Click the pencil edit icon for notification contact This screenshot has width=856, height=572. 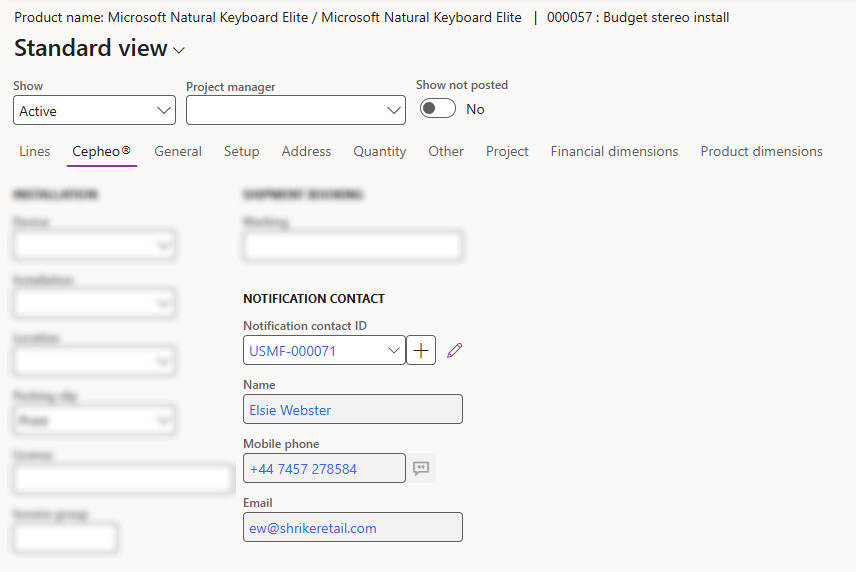455,351
